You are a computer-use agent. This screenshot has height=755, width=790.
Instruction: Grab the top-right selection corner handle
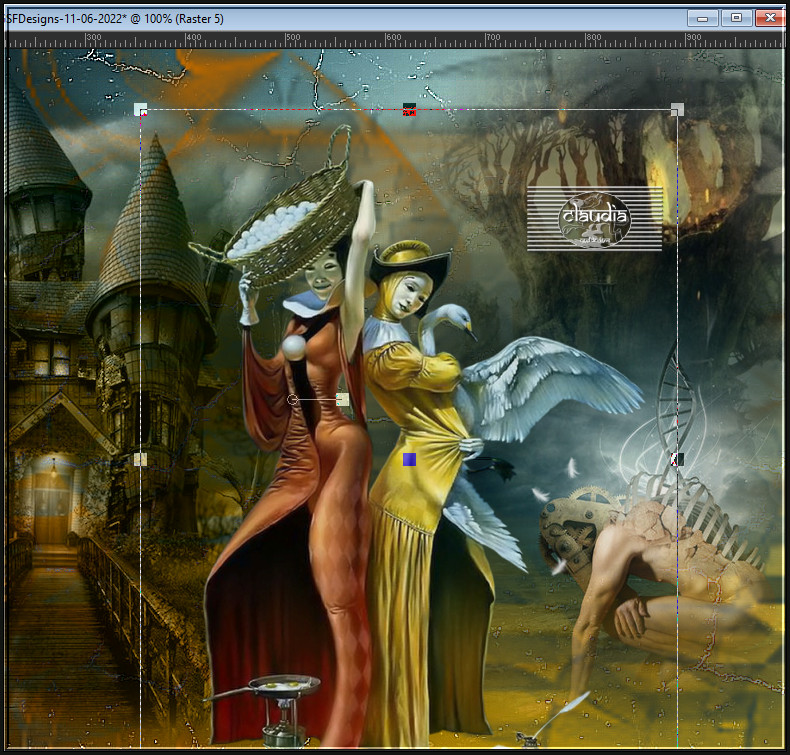click(678, 109)
